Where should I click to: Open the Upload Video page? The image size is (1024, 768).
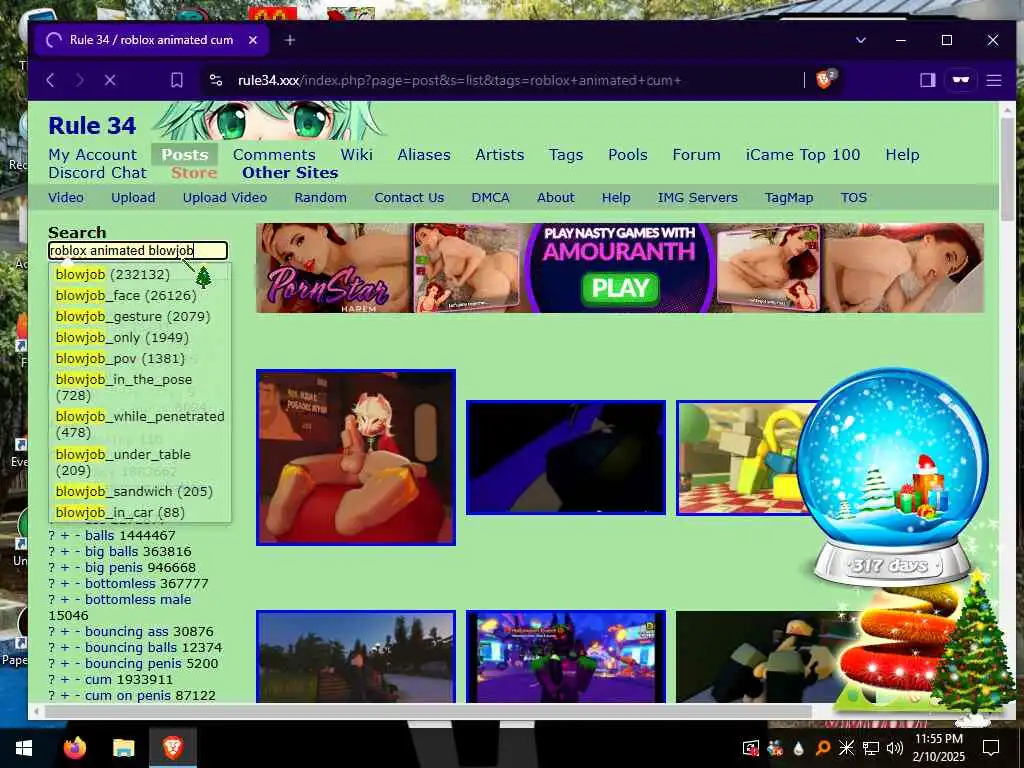coord(225,198)
